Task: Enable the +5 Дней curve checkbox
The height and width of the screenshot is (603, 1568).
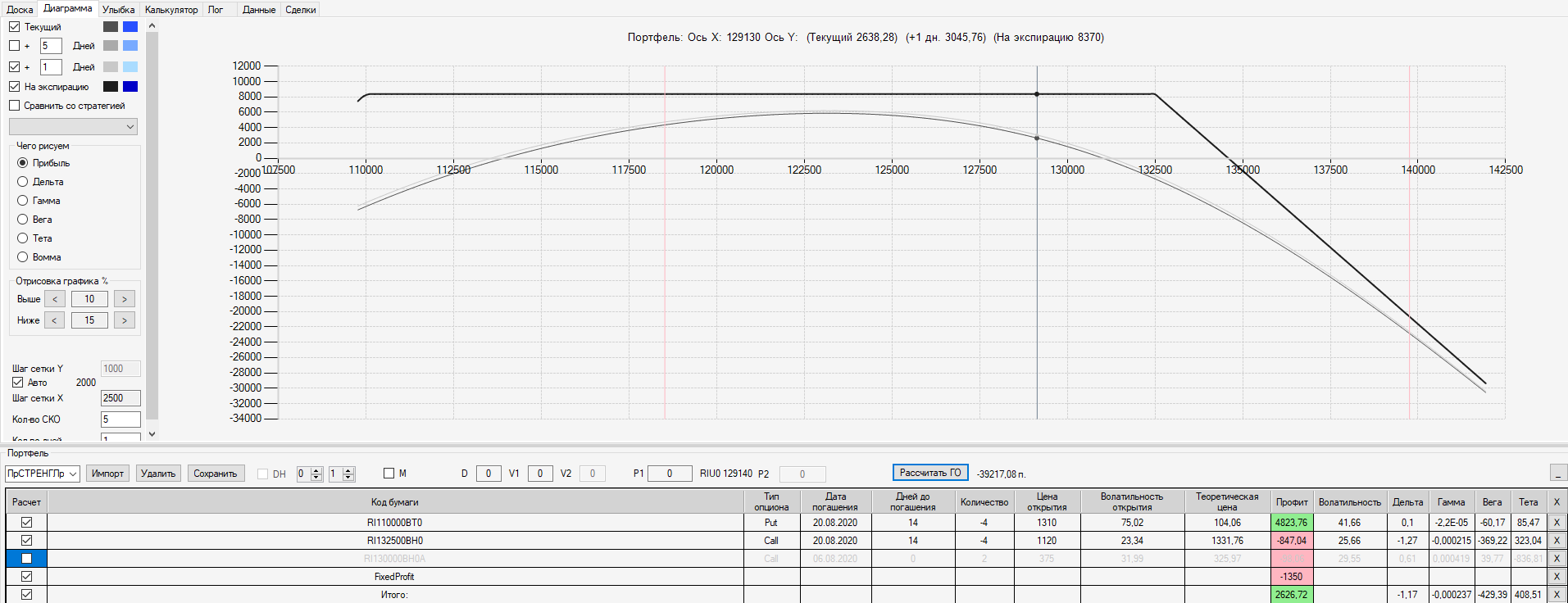Action: [15, 46]
